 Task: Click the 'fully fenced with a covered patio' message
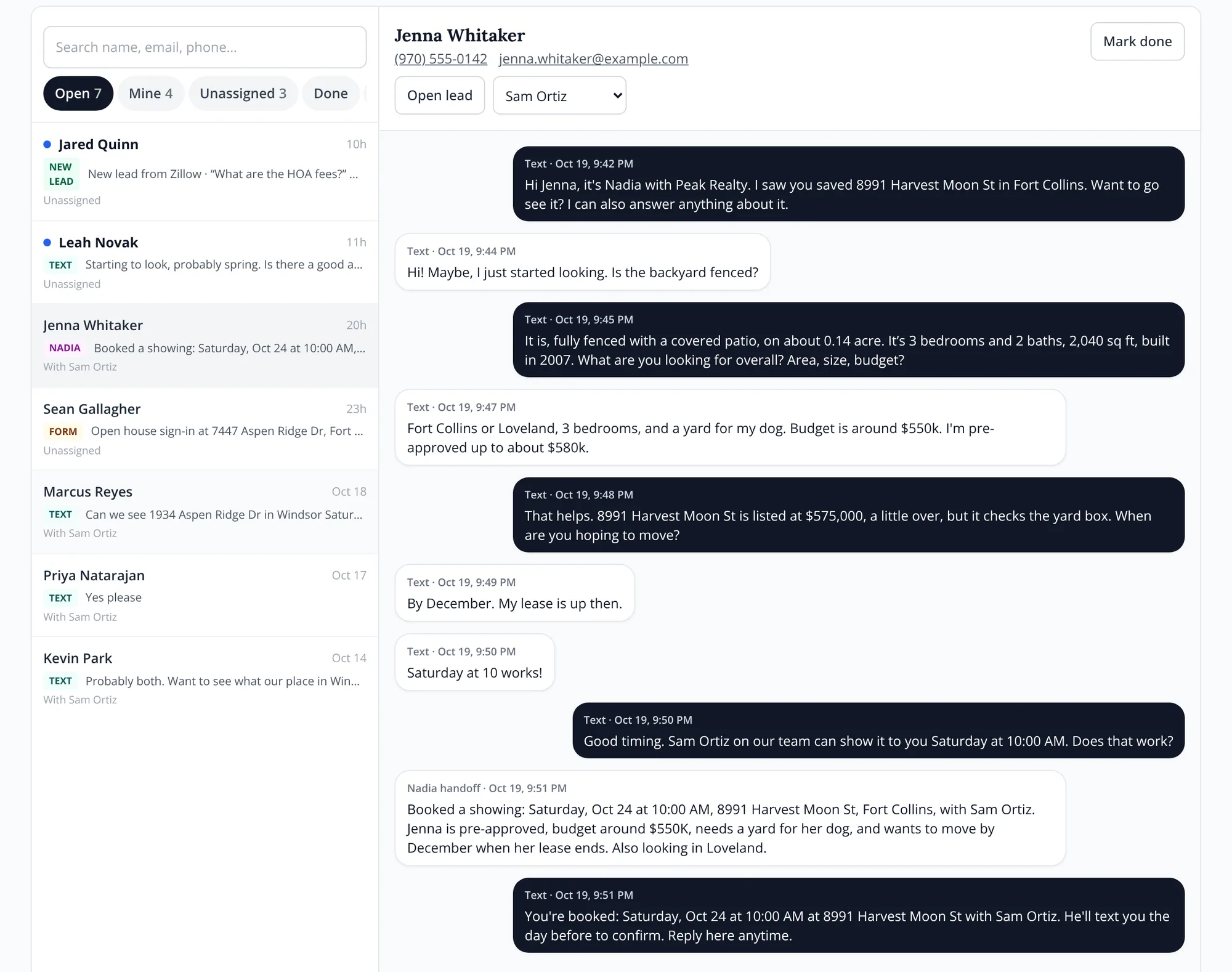[848, 339]
